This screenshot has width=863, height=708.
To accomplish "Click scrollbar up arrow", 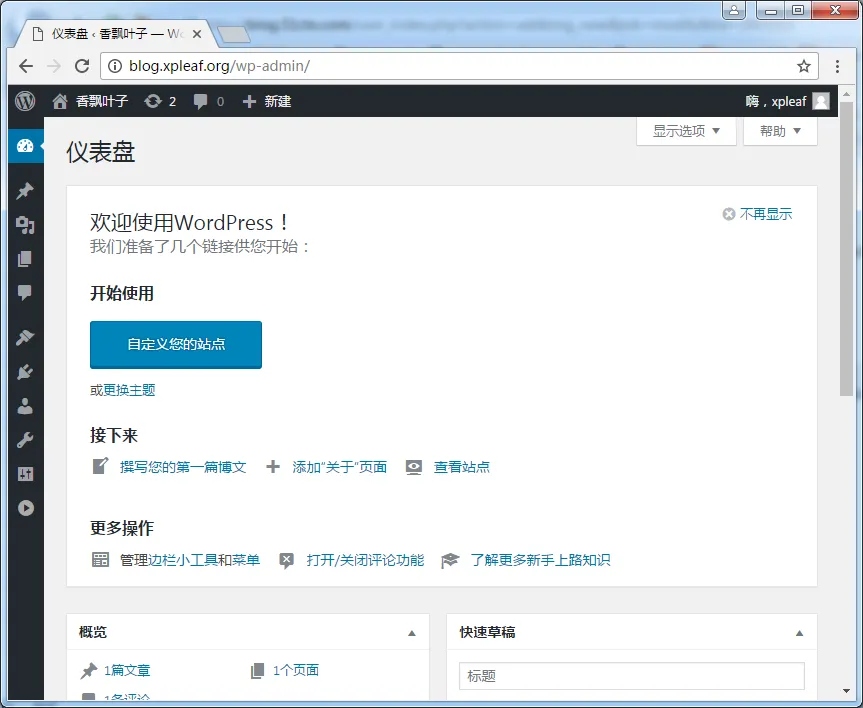I will pyautogui.click(x=846, y=94).
